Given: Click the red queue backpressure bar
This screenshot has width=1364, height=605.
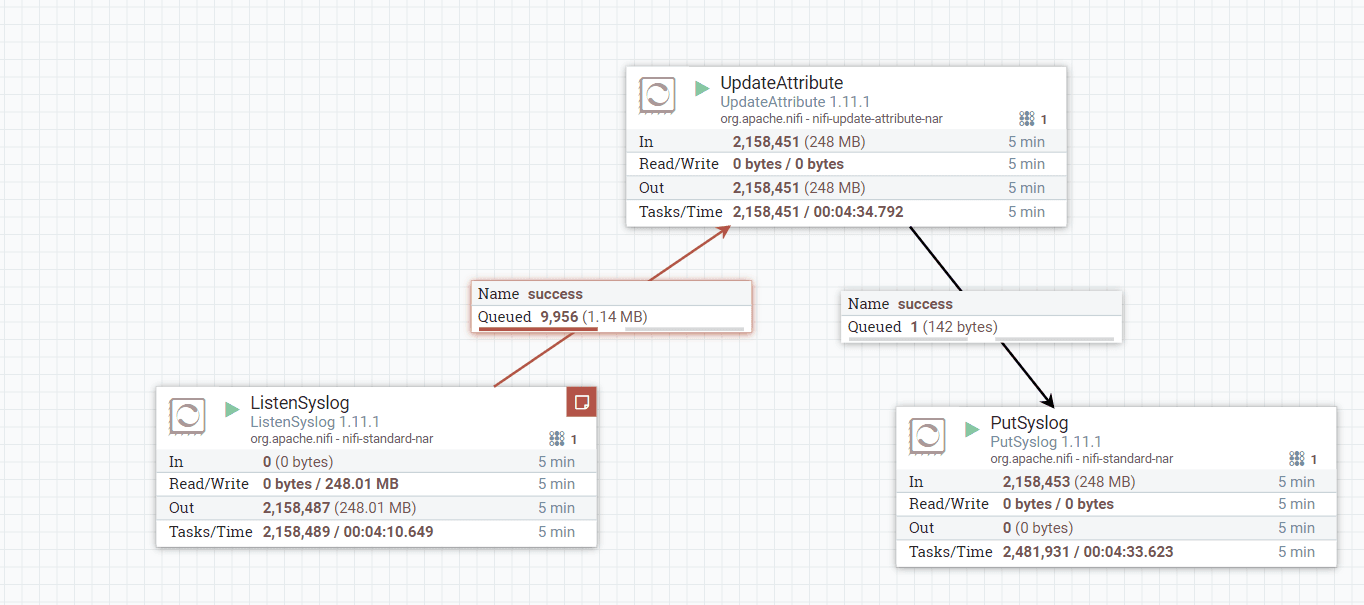Looking at the screenshot, I should 538,328.
